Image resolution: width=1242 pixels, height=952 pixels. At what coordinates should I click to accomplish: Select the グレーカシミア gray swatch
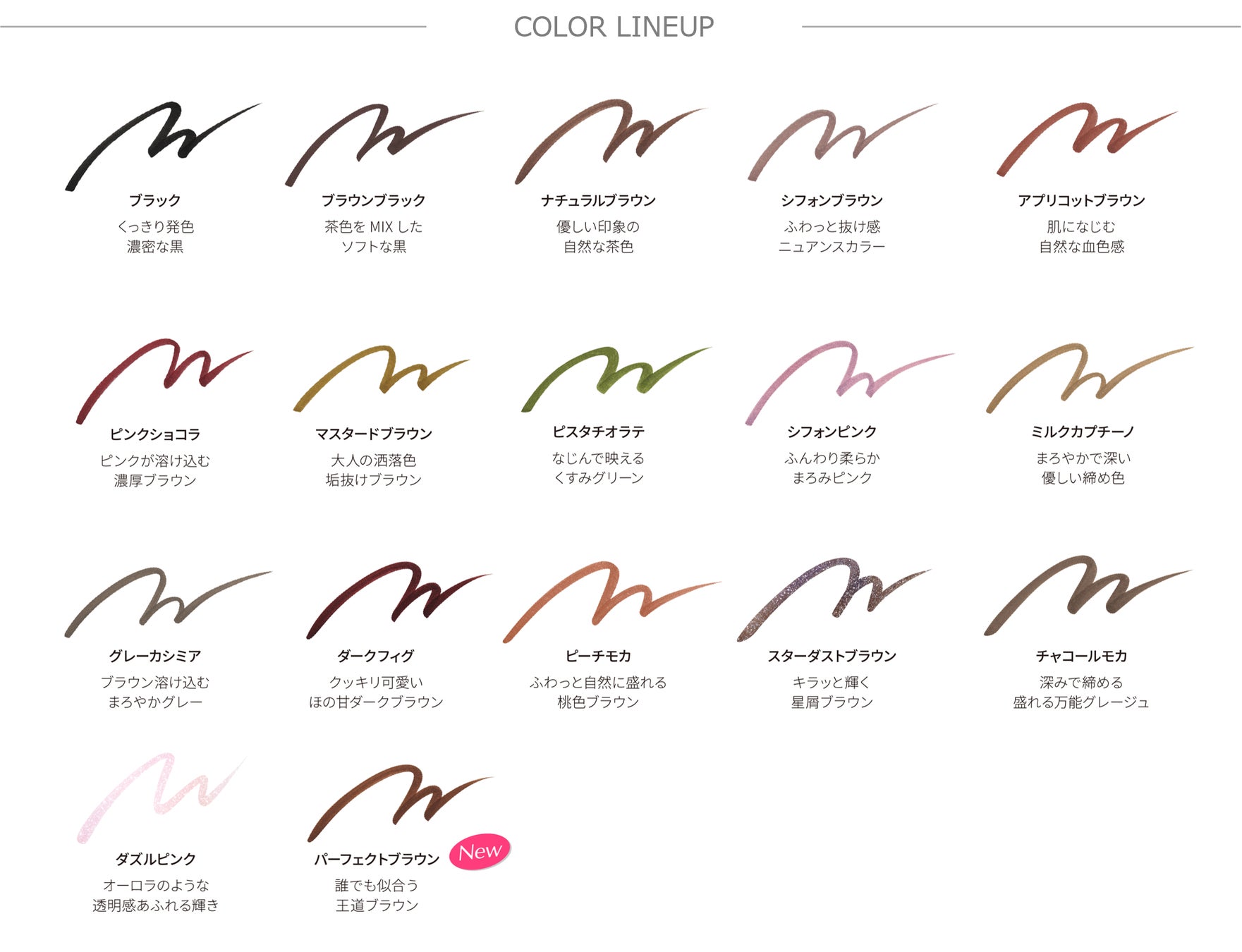click(x=167, y=603)
